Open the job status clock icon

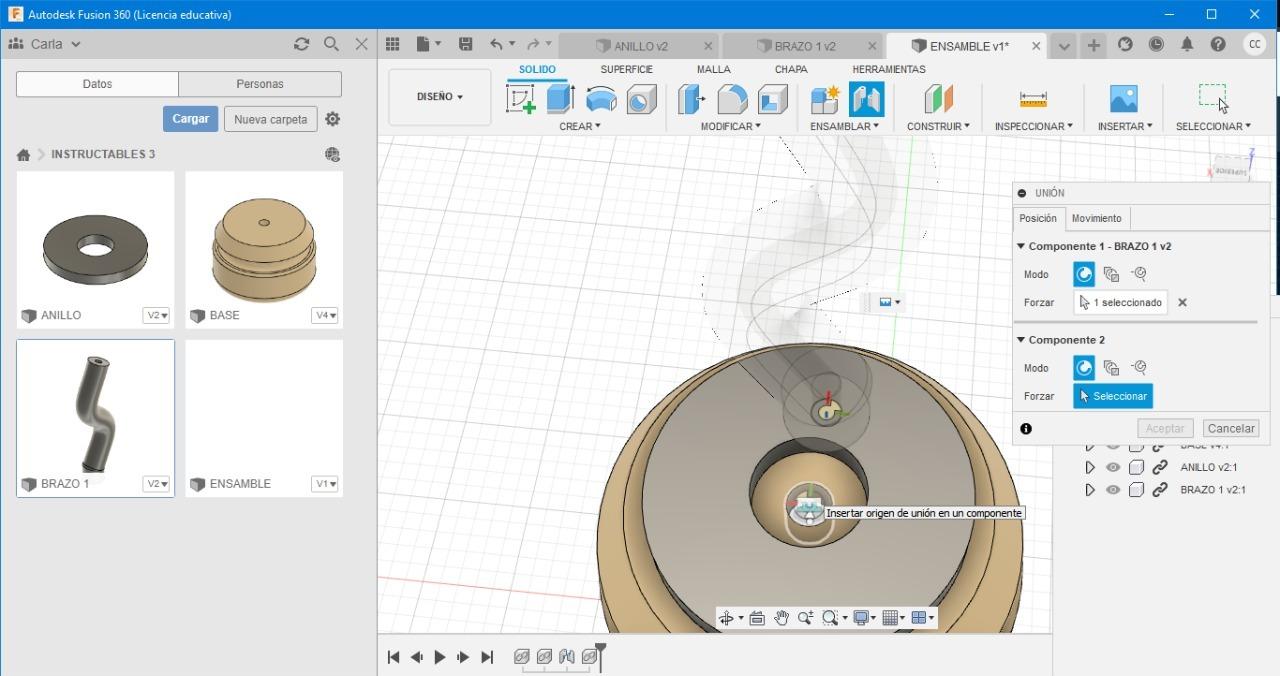pyautogui.click(x=1156, y=44)
